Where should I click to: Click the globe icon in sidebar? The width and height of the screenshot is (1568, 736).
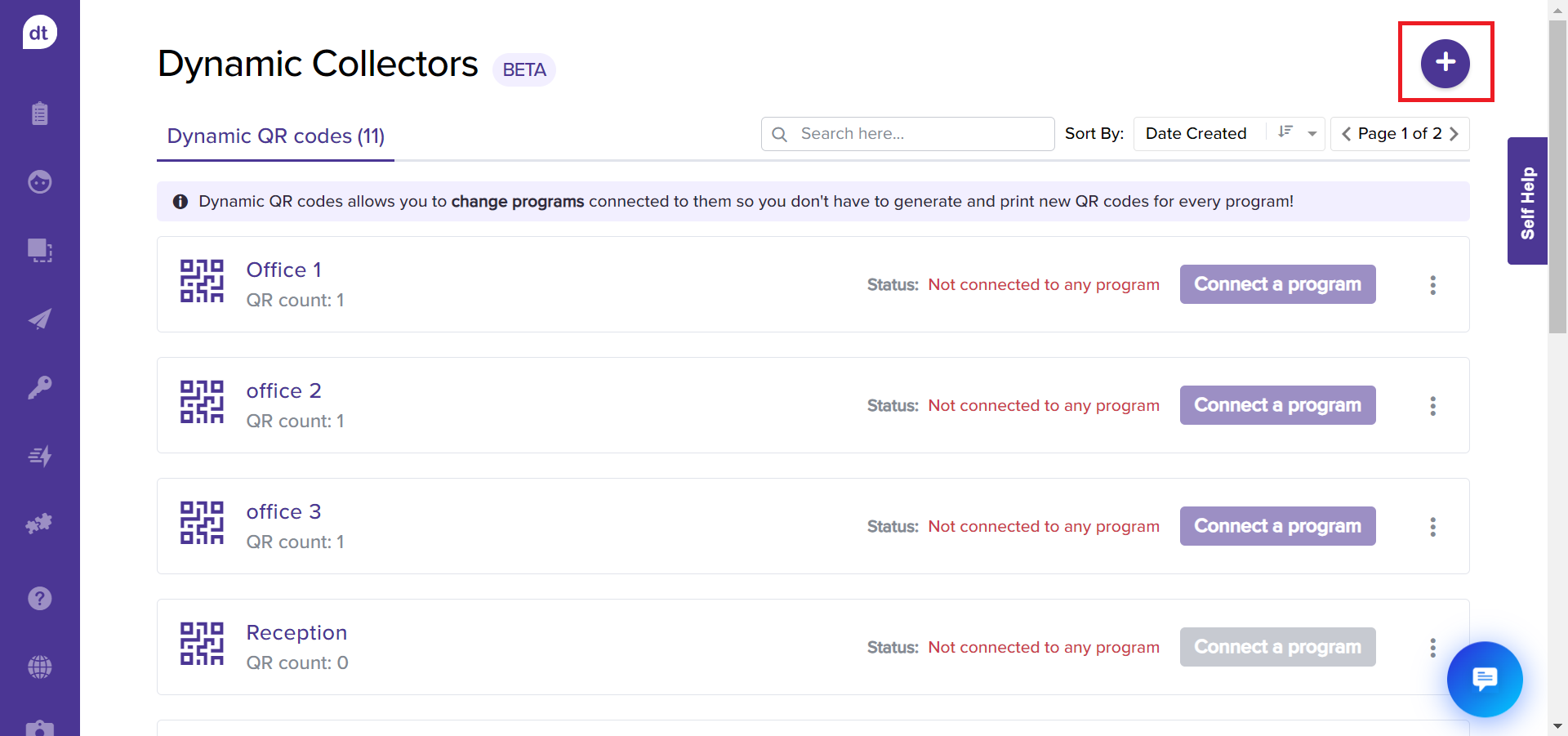[39, 667]
